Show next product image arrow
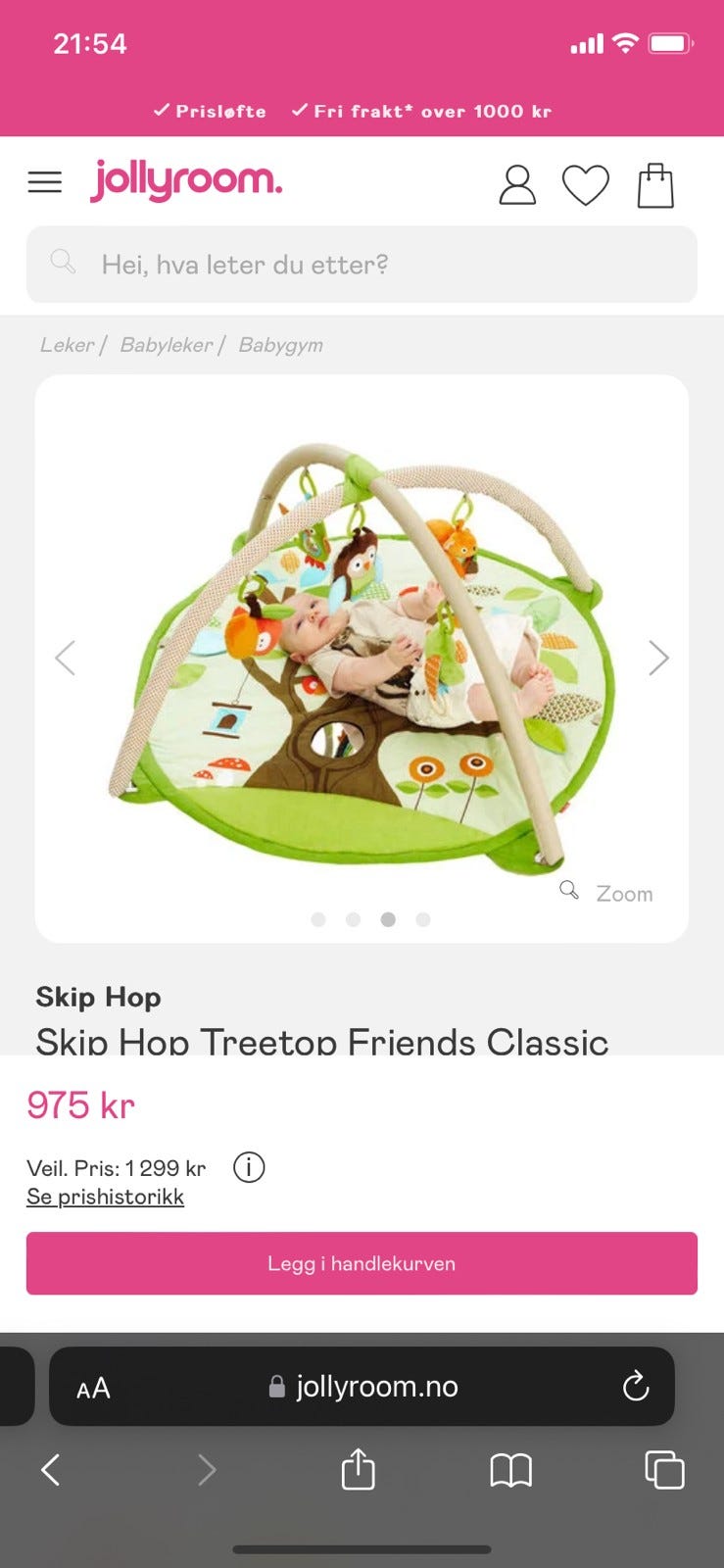This screenshot has height=1568, width=724. point(658,658)
